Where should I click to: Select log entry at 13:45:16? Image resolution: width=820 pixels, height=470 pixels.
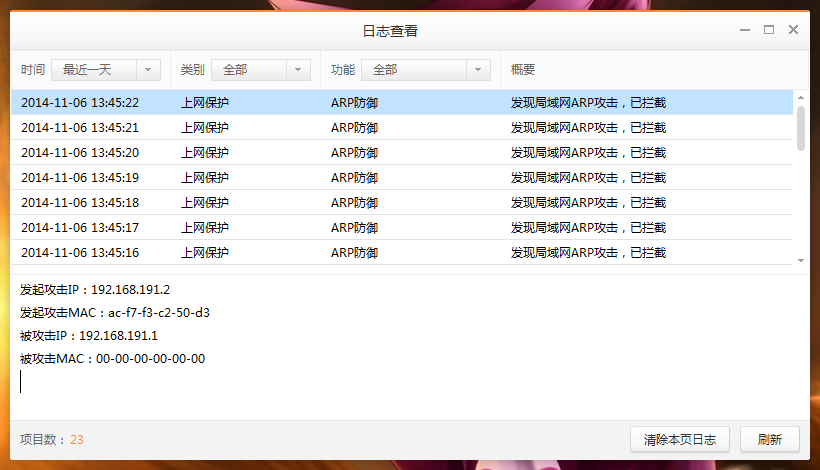click(x=400, y=252)
